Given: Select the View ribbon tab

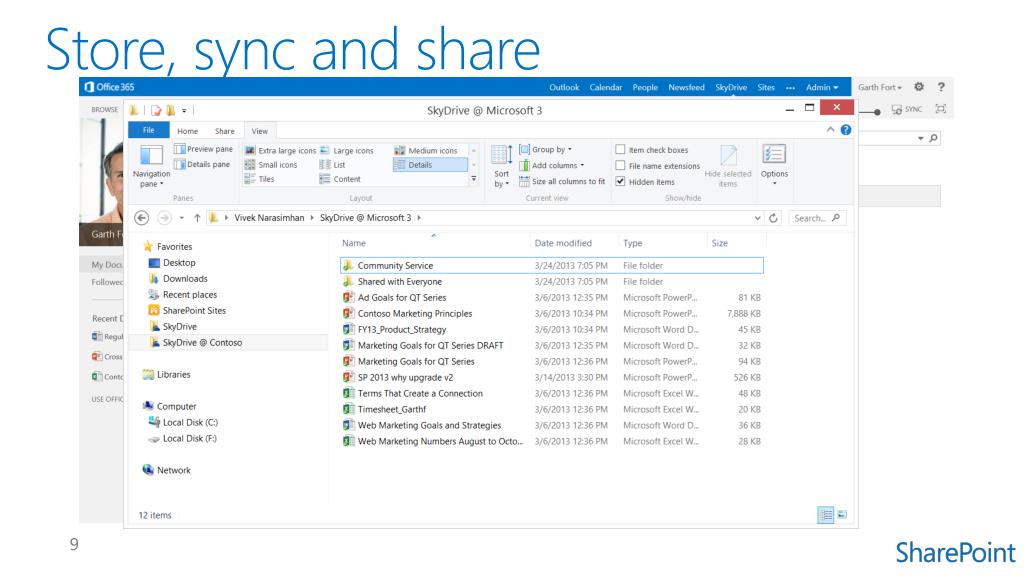Looking at the screenshot, I should click(x=260, y=131).
